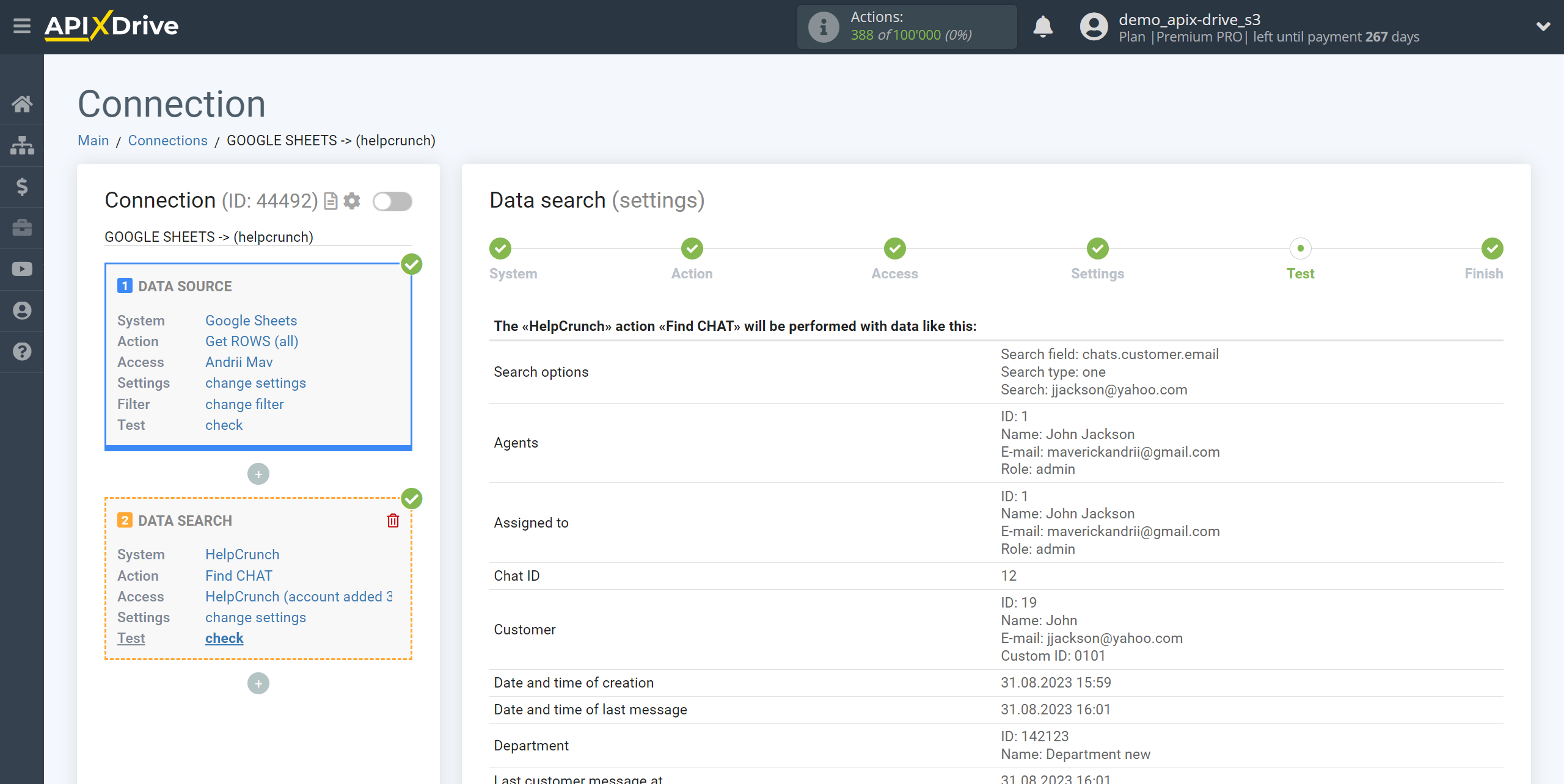Open notifications bell
The image size is (1564, 784).
[x=1043, y=27]
